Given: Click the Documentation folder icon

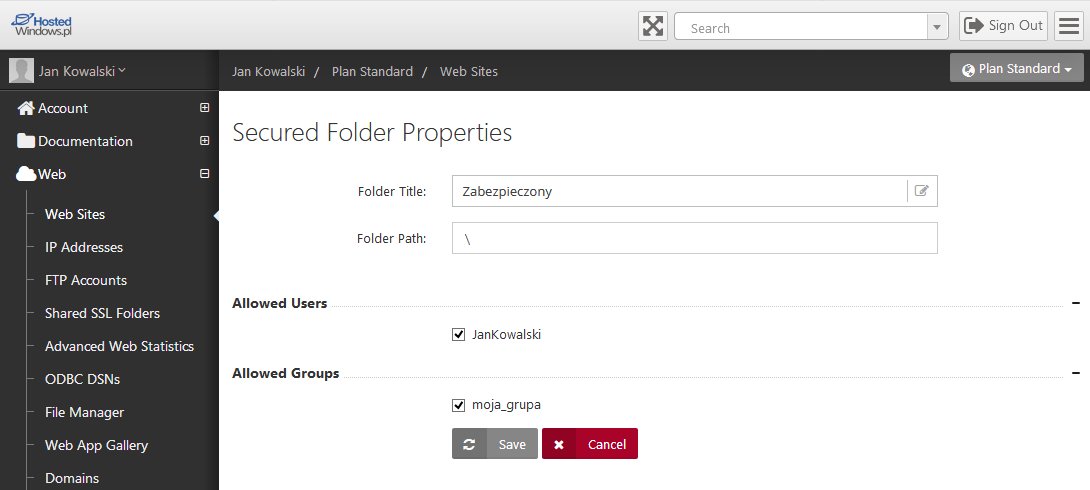Looking at the screenshot, I should coord(26,141).
